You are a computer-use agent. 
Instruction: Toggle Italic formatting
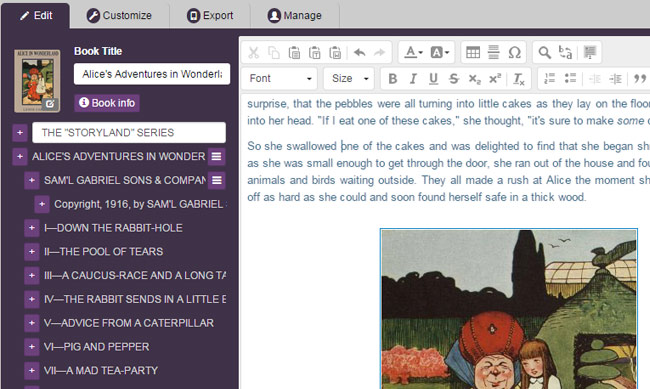pyautogui.click(x=413, y=78)
